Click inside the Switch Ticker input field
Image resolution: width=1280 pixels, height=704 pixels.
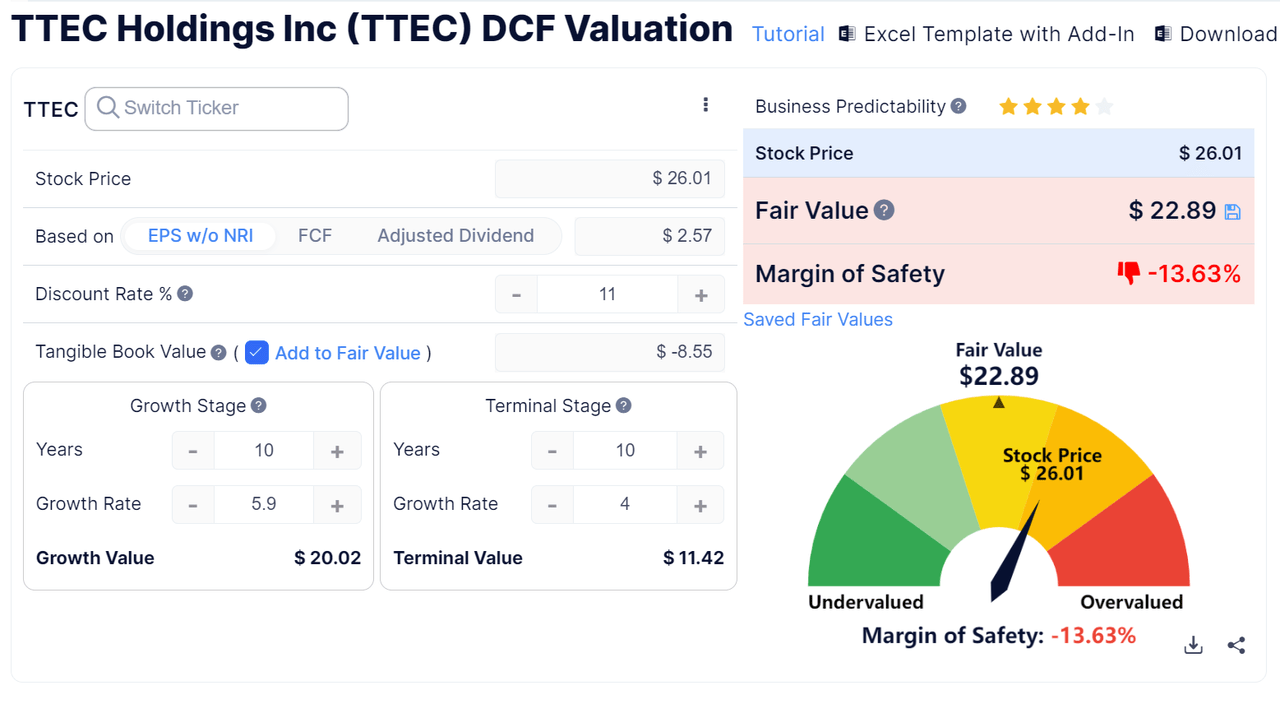220,109
